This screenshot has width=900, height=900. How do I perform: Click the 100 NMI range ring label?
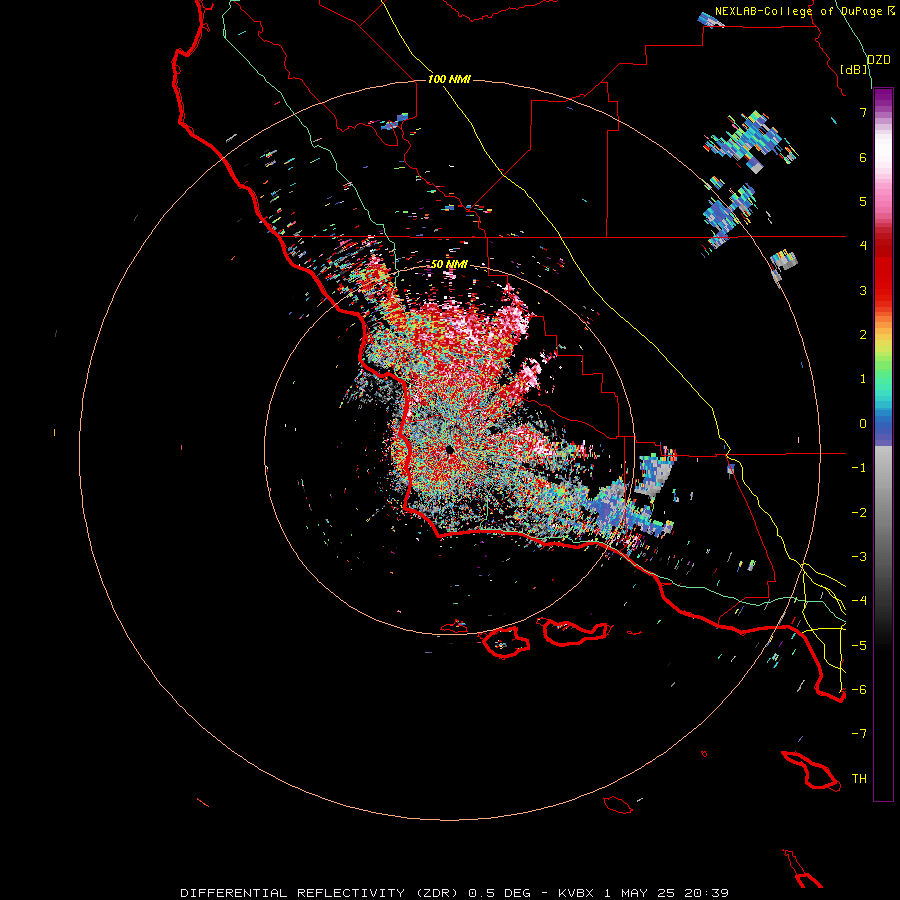(x=449, y=79)
